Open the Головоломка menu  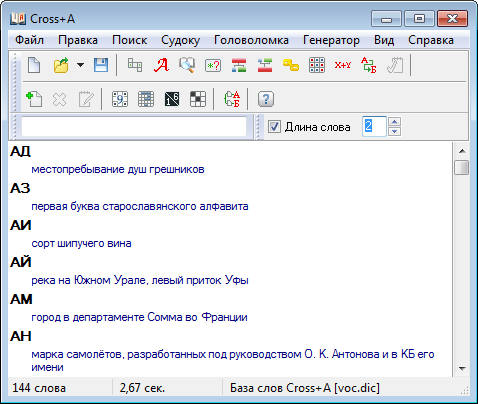point(251,40)
